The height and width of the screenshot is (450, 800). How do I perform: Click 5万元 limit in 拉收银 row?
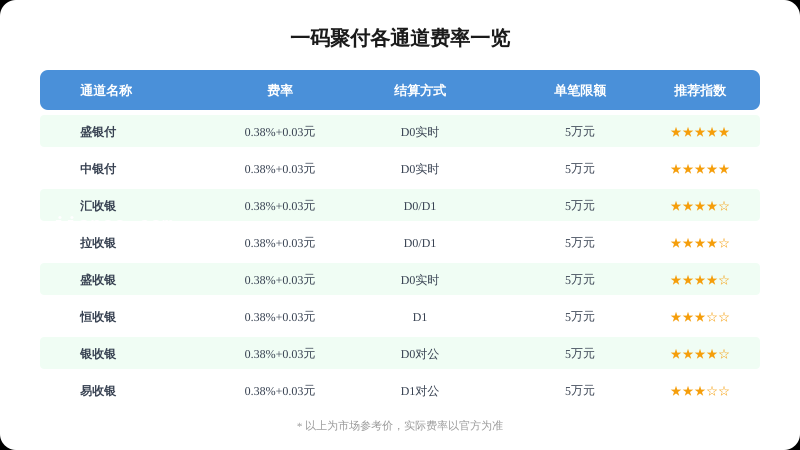[x=580, y=243]
